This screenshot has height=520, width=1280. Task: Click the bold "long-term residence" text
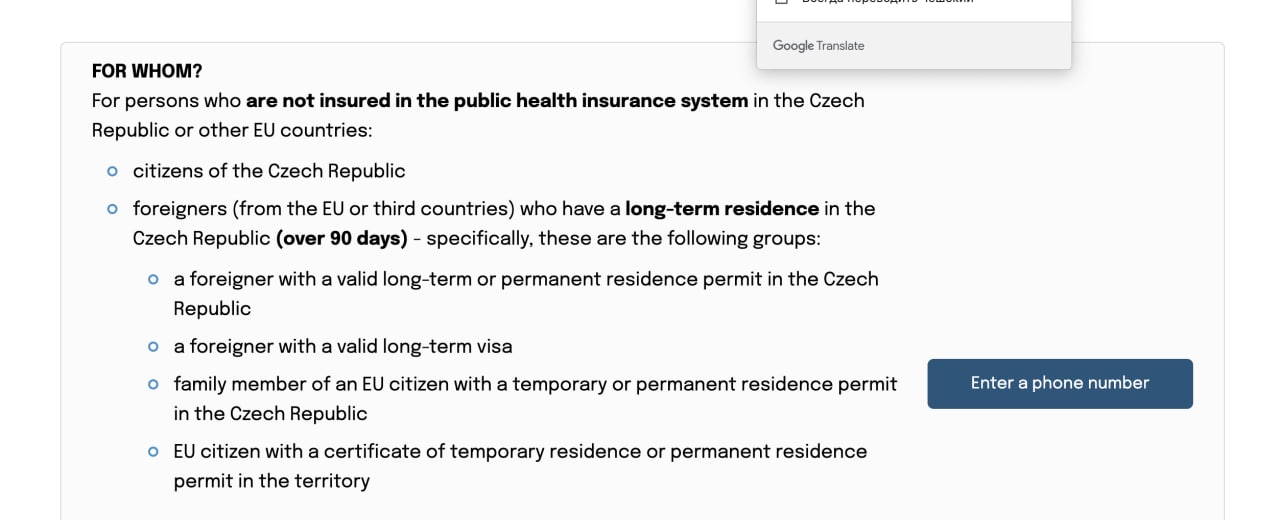coord(722,209)
